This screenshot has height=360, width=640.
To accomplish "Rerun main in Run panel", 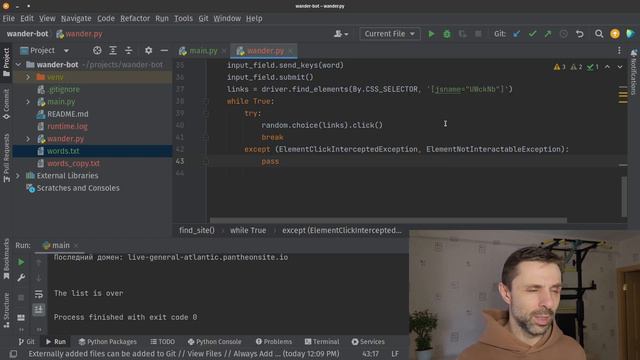I will (x=21, y=262).
